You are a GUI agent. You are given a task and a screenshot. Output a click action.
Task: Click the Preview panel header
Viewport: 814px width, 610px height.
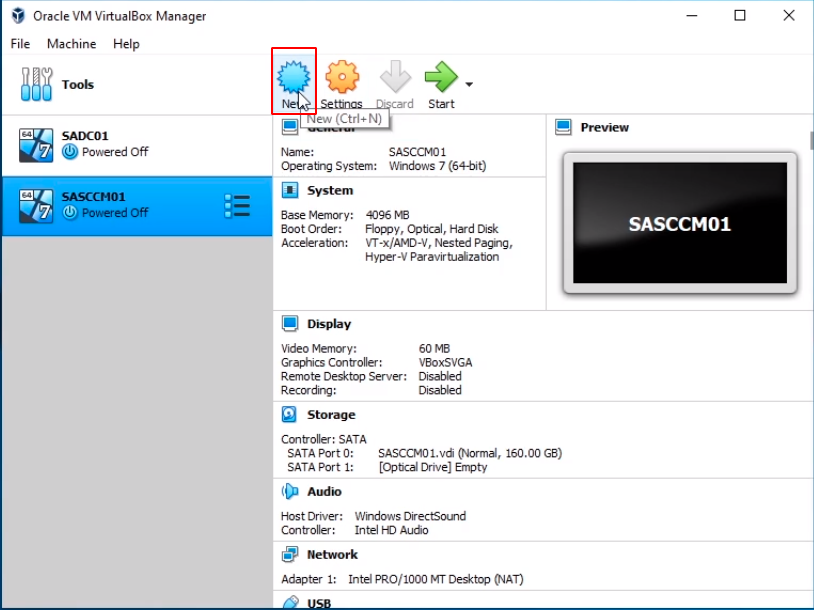coord(605,127)
